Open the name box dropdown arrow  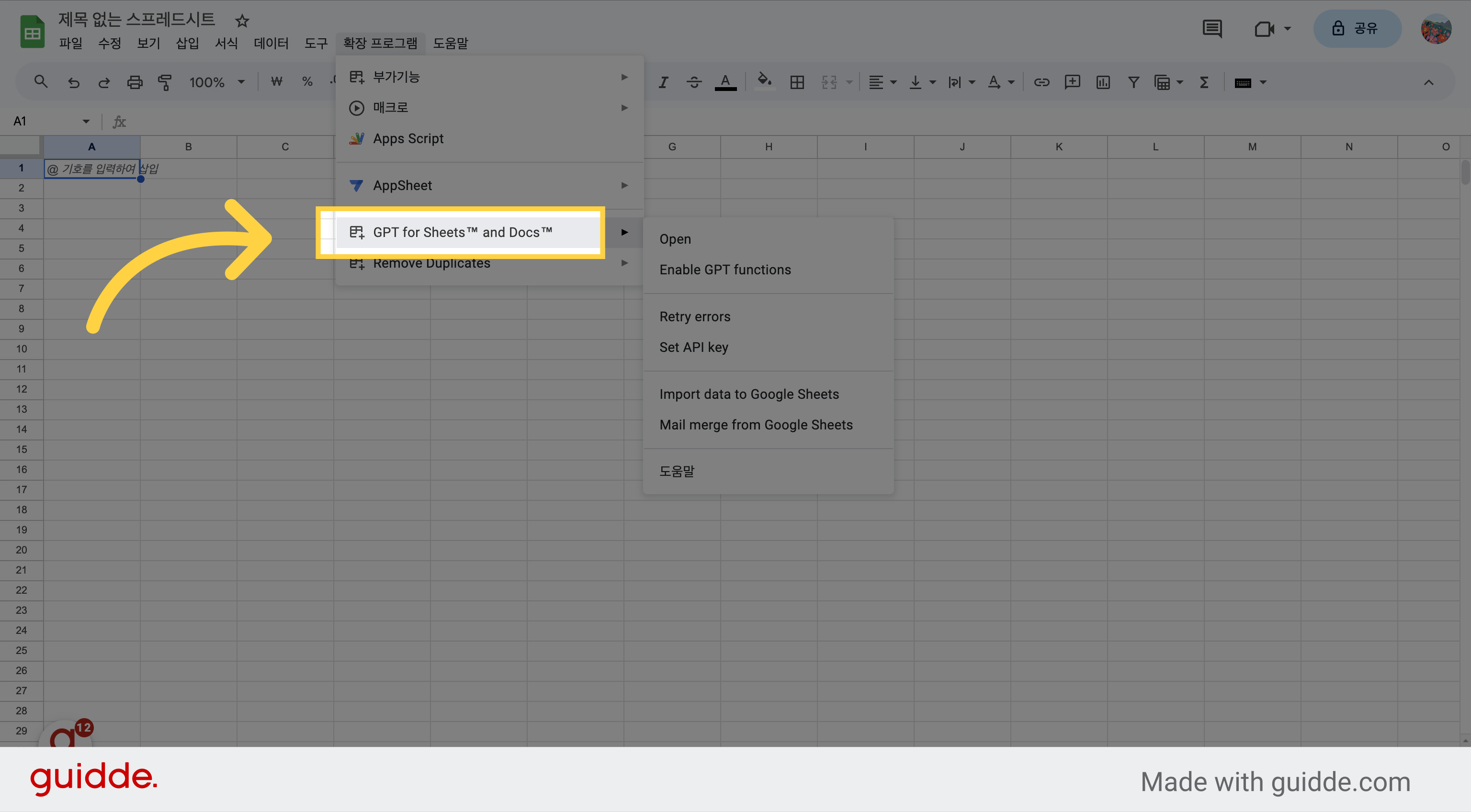coord(86,121)
